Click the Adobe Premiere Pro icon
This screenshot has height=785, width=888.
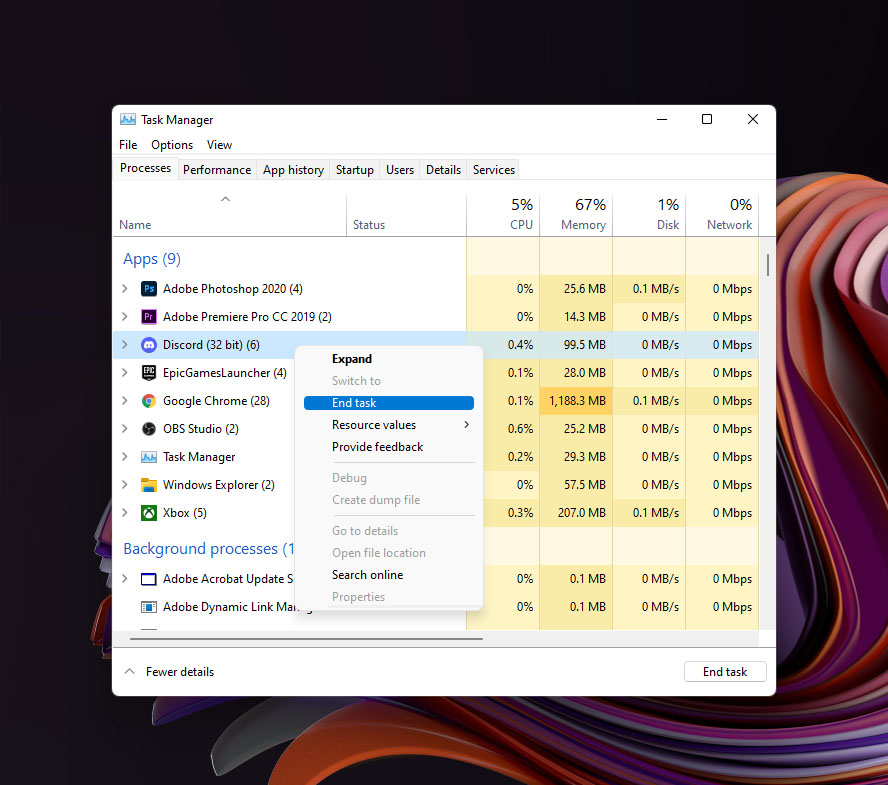(148, 317)
